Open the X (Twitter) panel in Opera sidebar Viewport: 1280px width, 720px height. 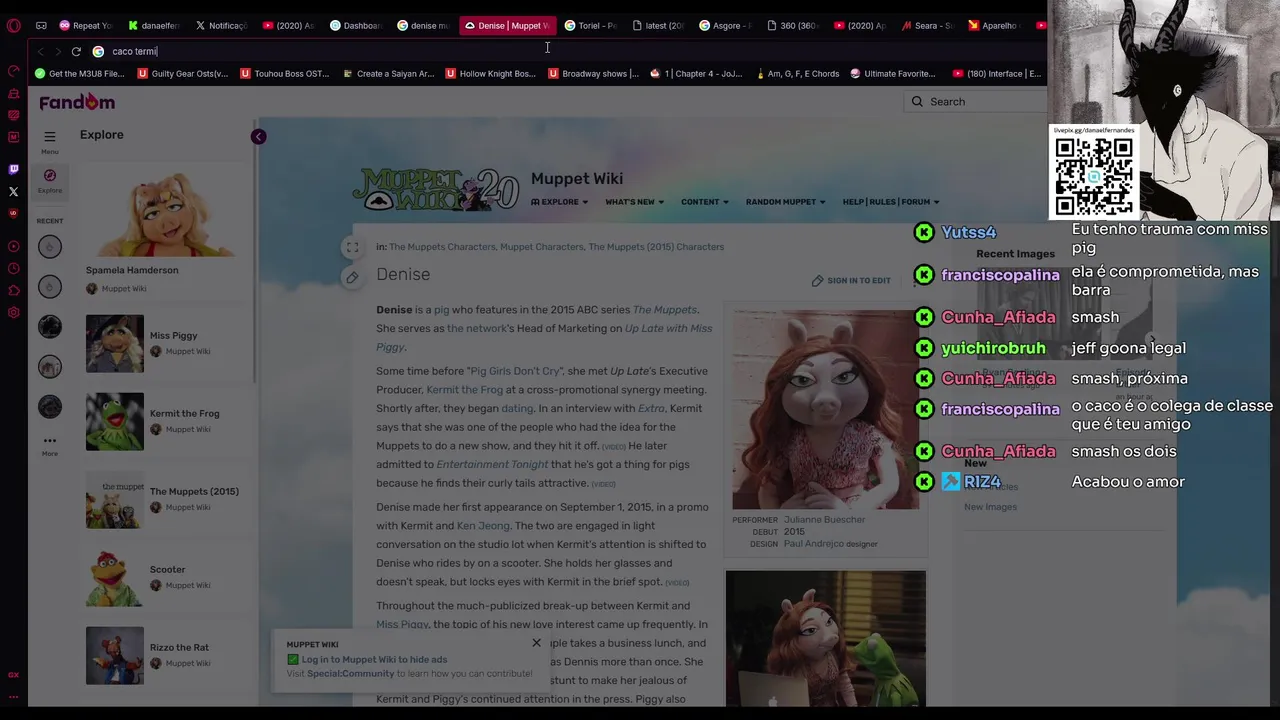point(13,191)
